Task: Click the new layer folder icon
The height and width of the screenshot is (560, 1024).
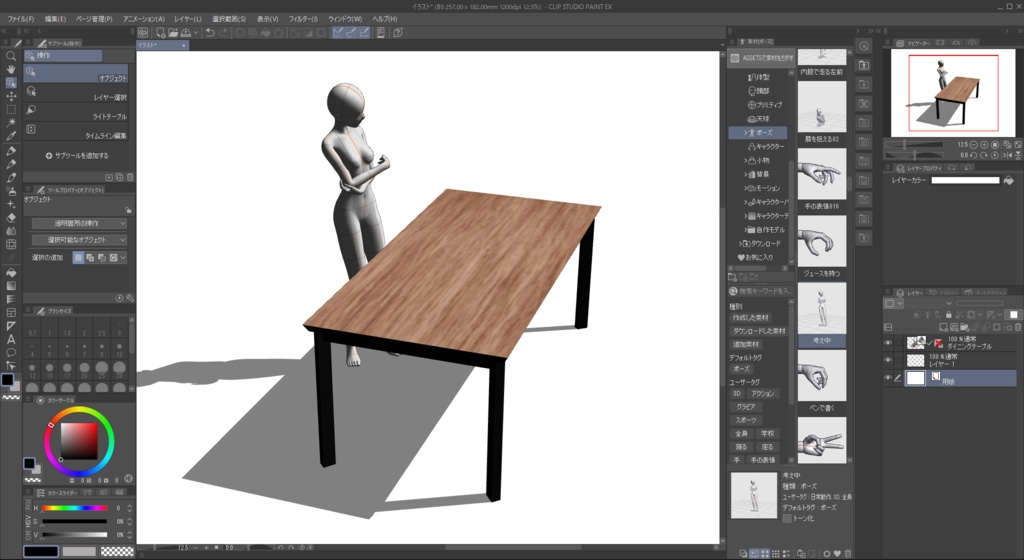Action: coord(965,327)
